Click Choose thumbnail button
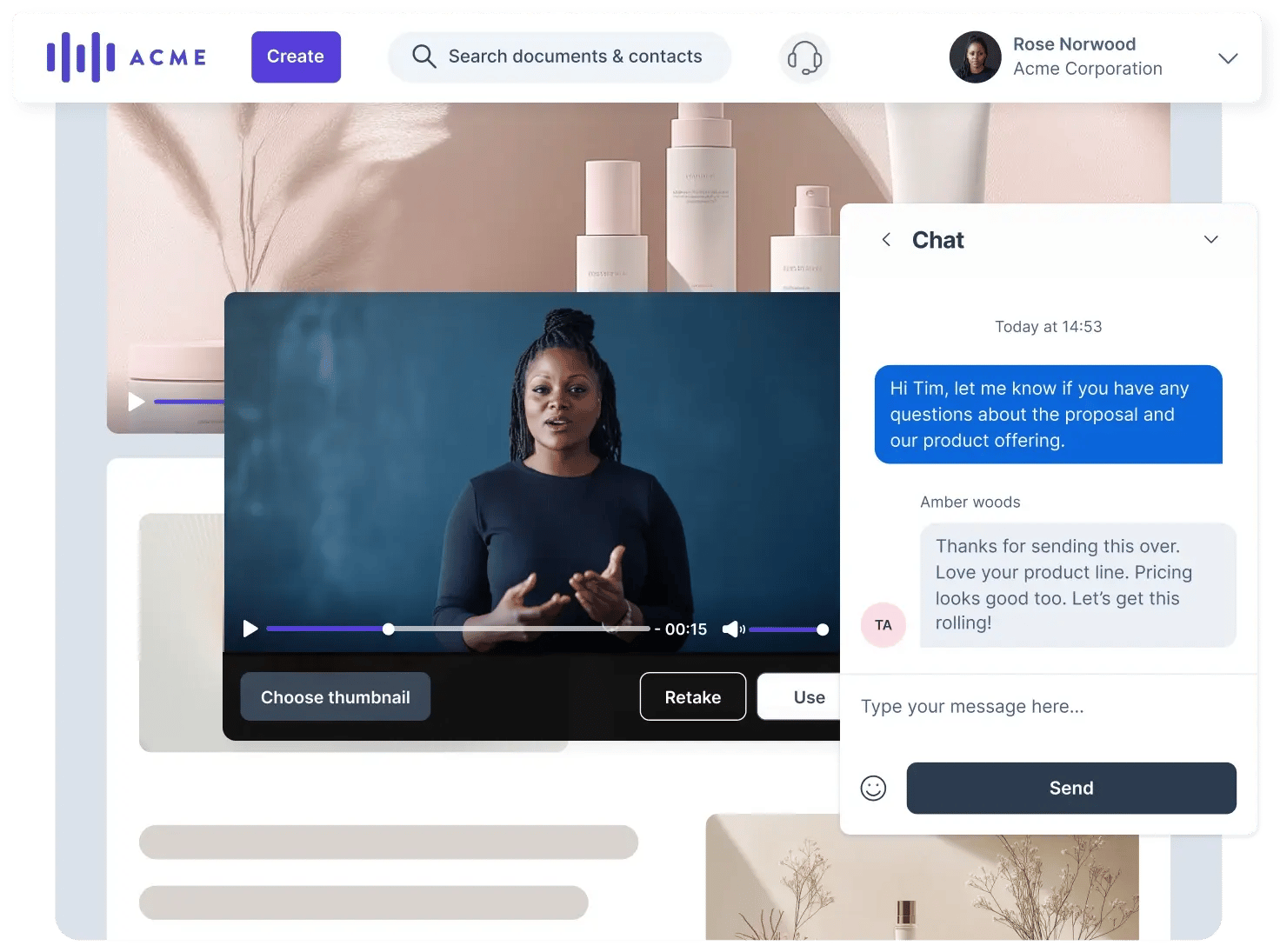The image size is (1280, 952). (335, 697)
